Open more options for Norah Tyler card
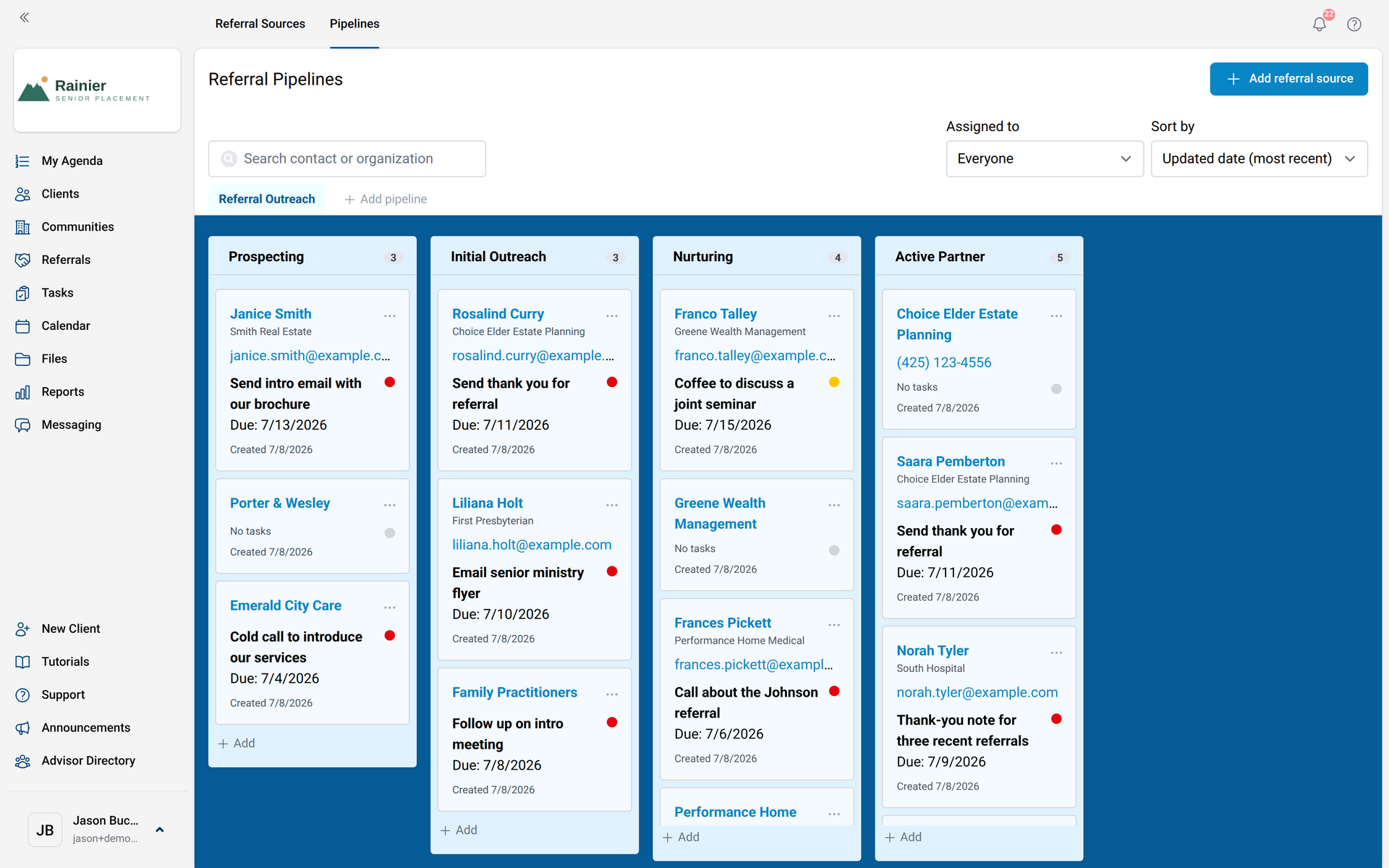 [1056, 652]
